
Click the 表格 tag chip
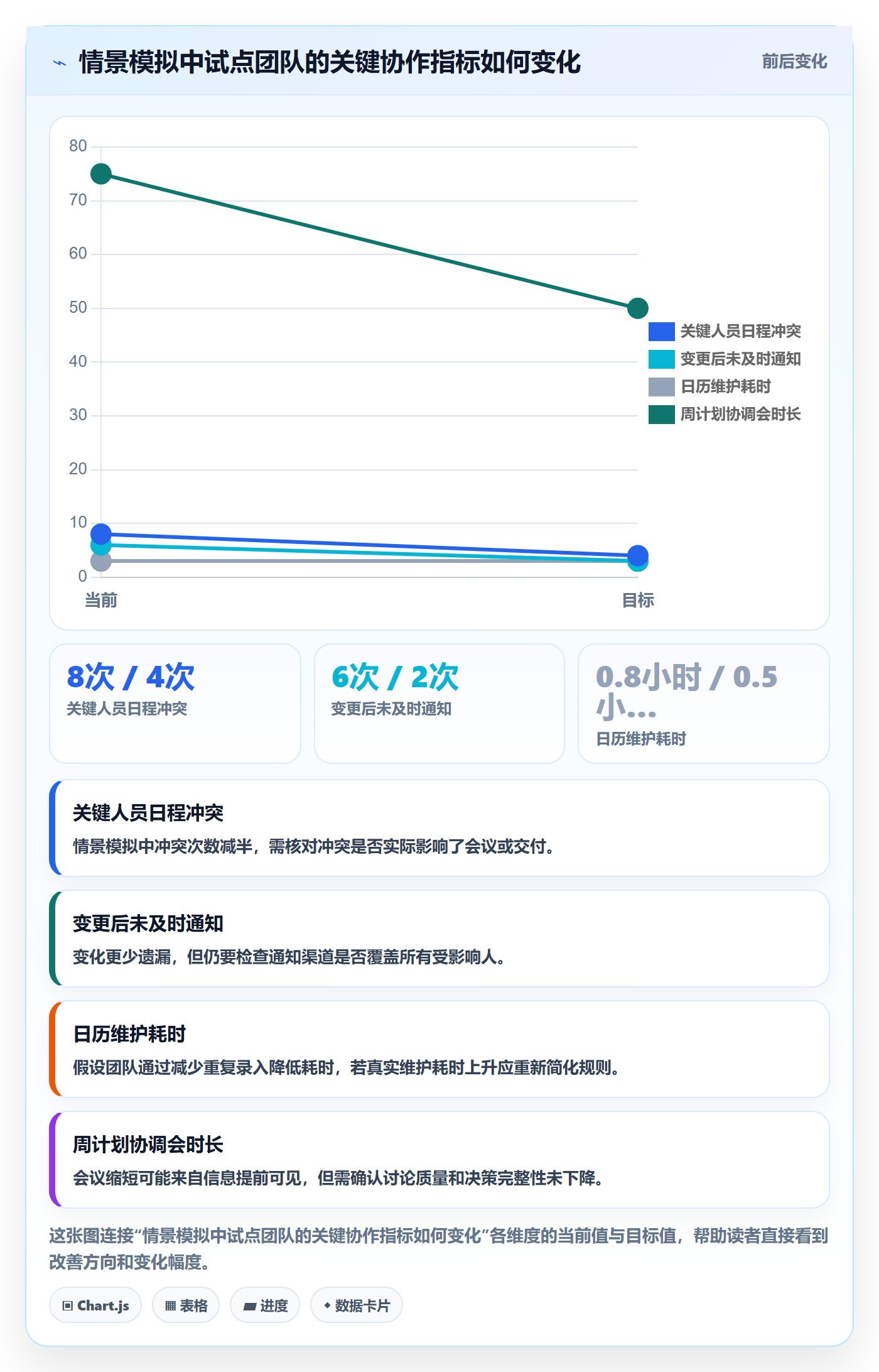186,1305
